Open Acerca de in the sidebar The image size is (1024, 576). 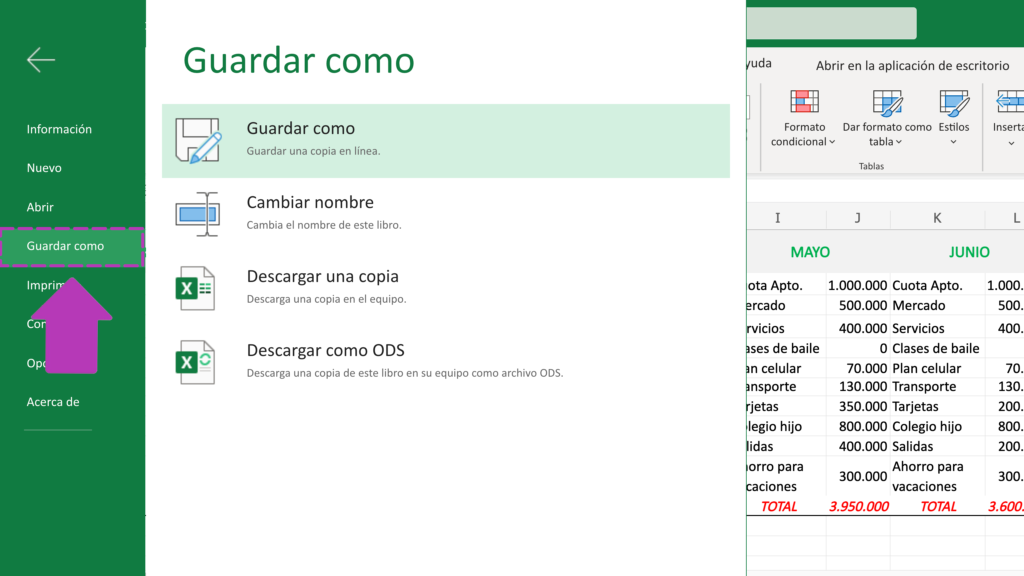pyautogui.click(x=53, y=402)
